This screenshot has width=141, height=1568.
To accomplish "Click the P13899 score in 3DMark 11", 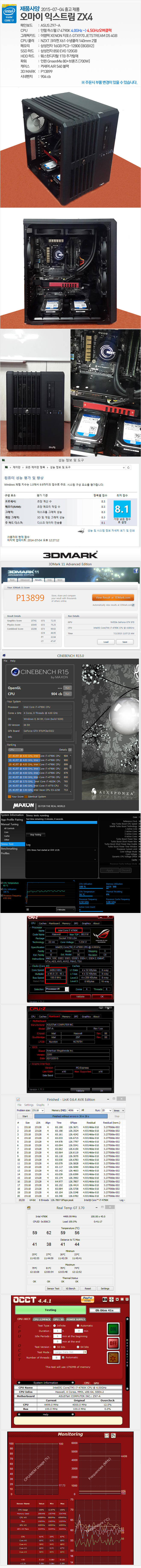I will pos(30,598).
